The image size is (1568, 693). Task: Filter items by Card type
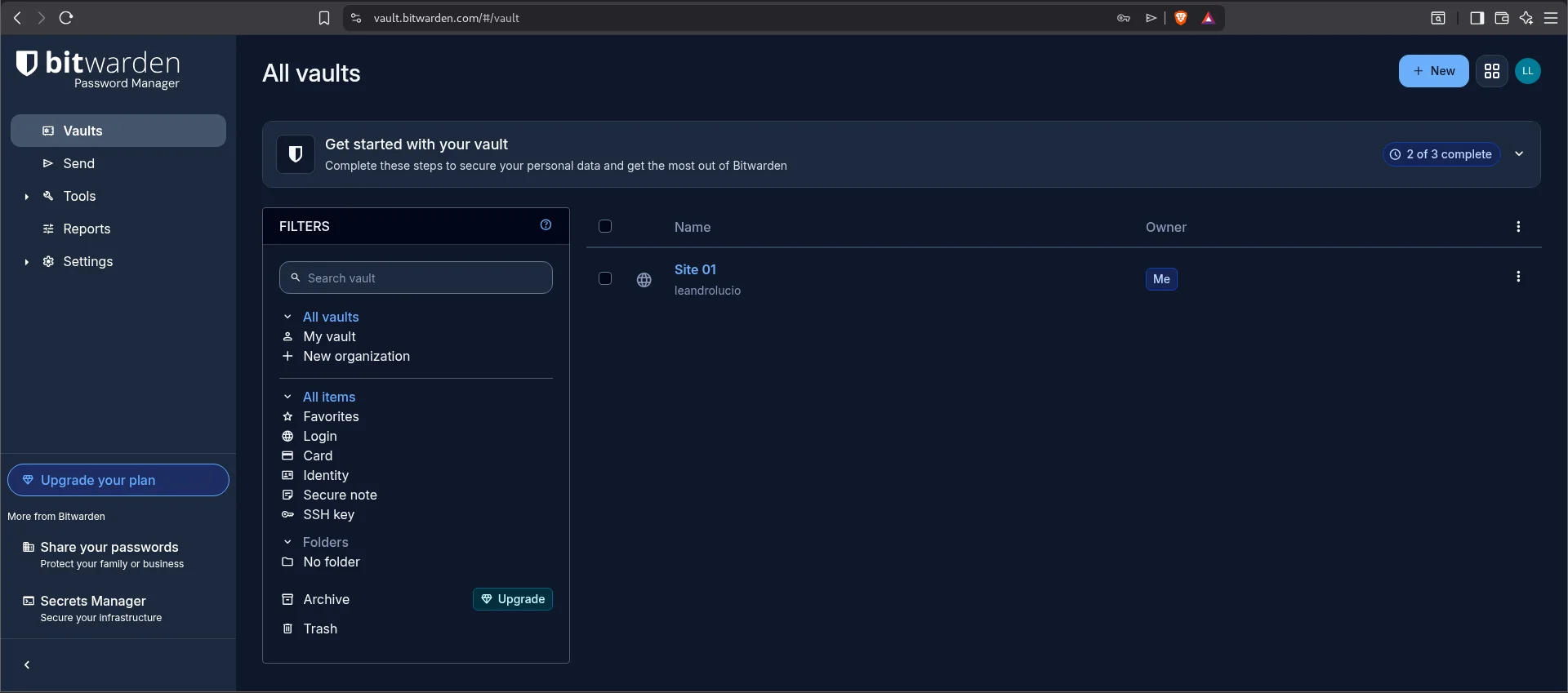tap(318, 455)
